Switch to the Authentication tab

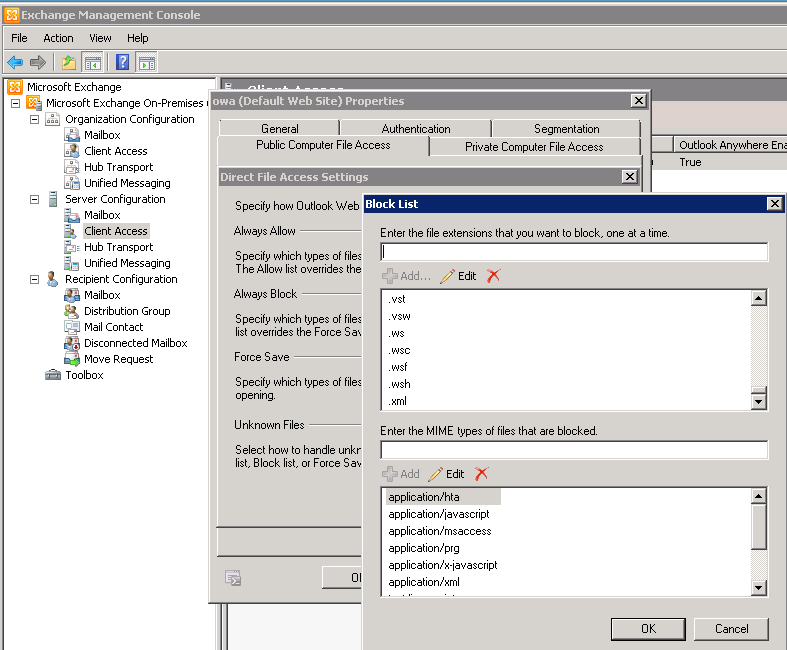tap(416, 128)
